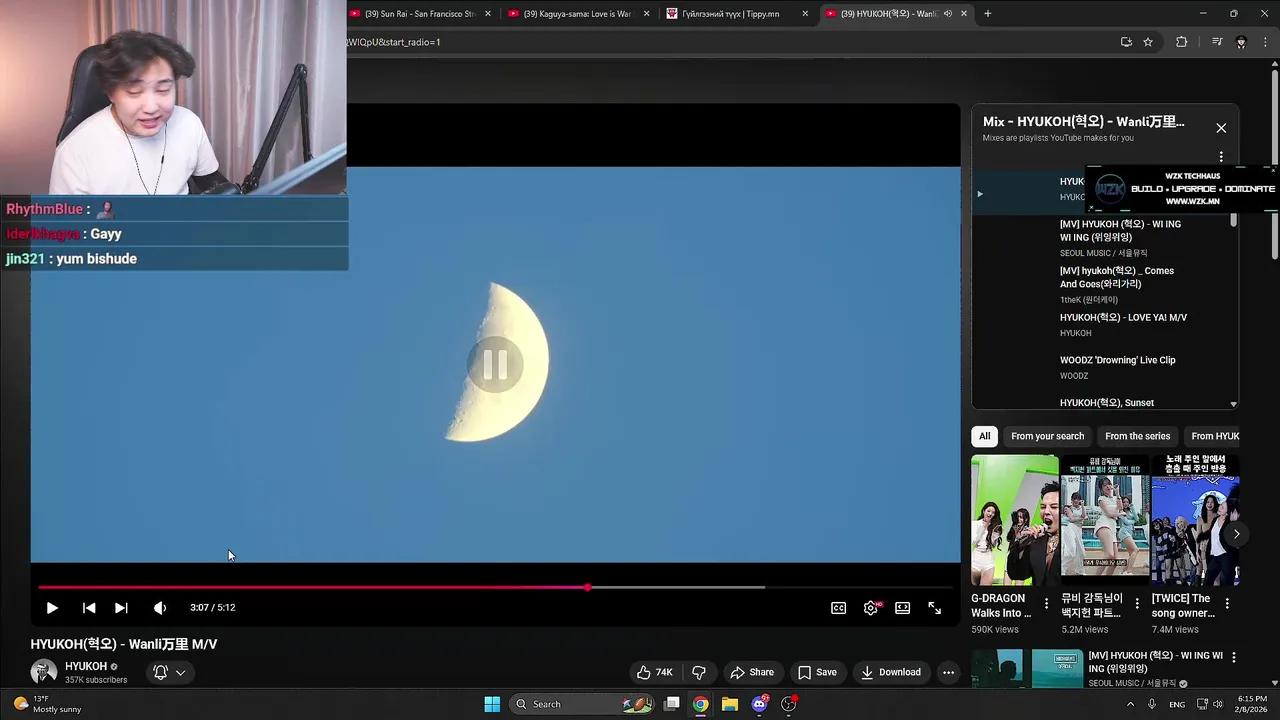Viewport: 1280px width, 720px height.
Task: Open Discord from the taskbar
Action: [x=760, y=704]
